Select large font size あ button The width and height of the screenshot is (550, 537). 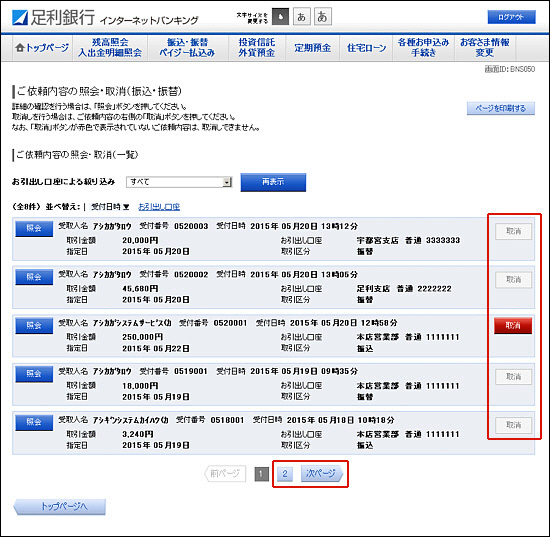[323, 17]
